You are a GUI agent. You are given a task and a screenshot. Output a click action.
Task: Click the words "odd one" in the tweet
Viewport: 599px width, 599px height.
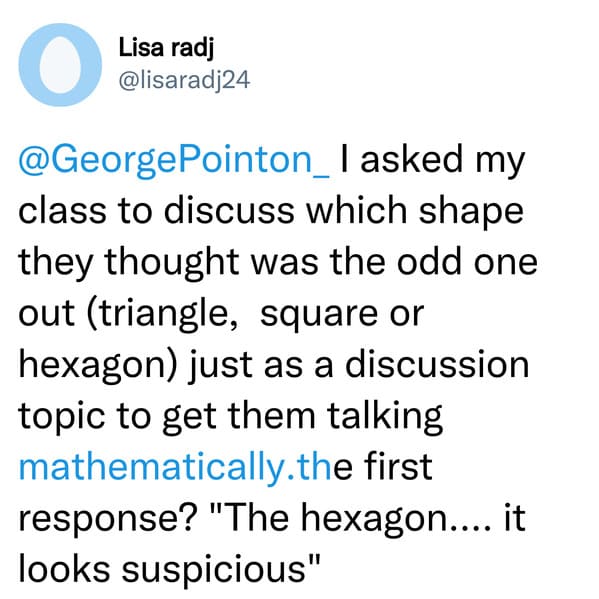click(x=467, y=262)
